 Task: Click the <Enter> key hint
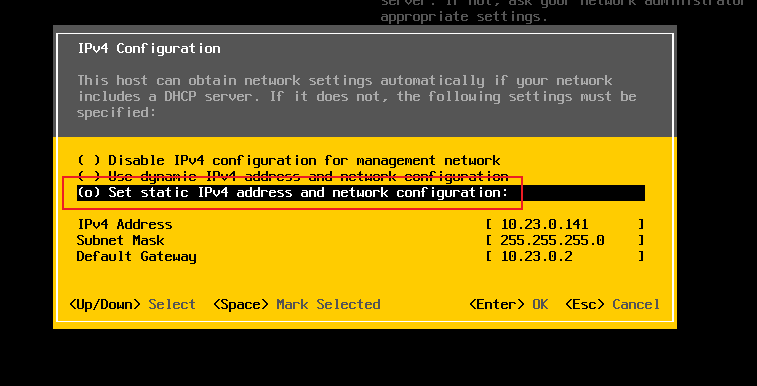pos(497,304)
